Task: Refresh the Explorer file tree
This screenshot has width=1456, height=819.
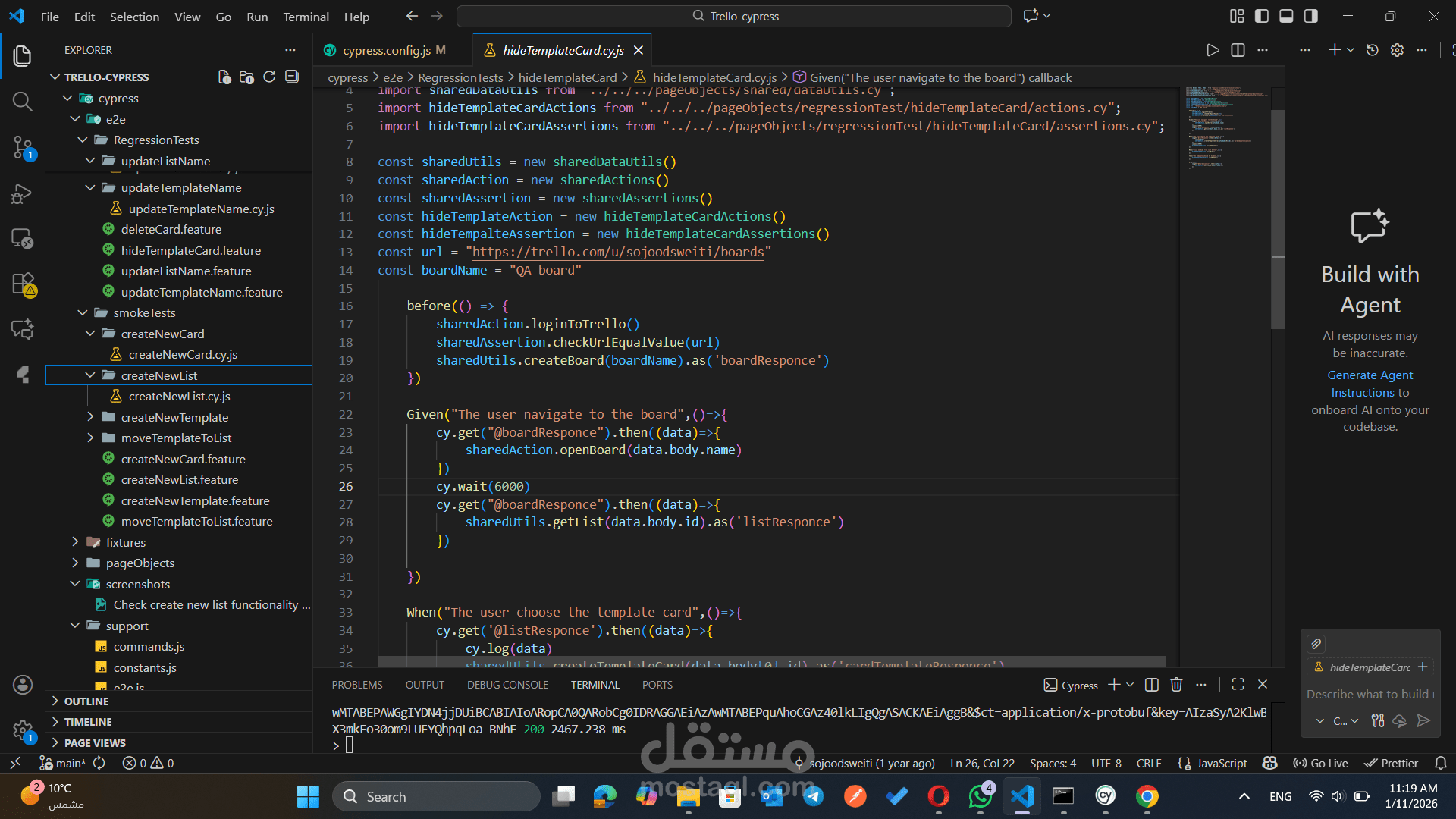Action: pyautogui.click(x=269, y=77)
